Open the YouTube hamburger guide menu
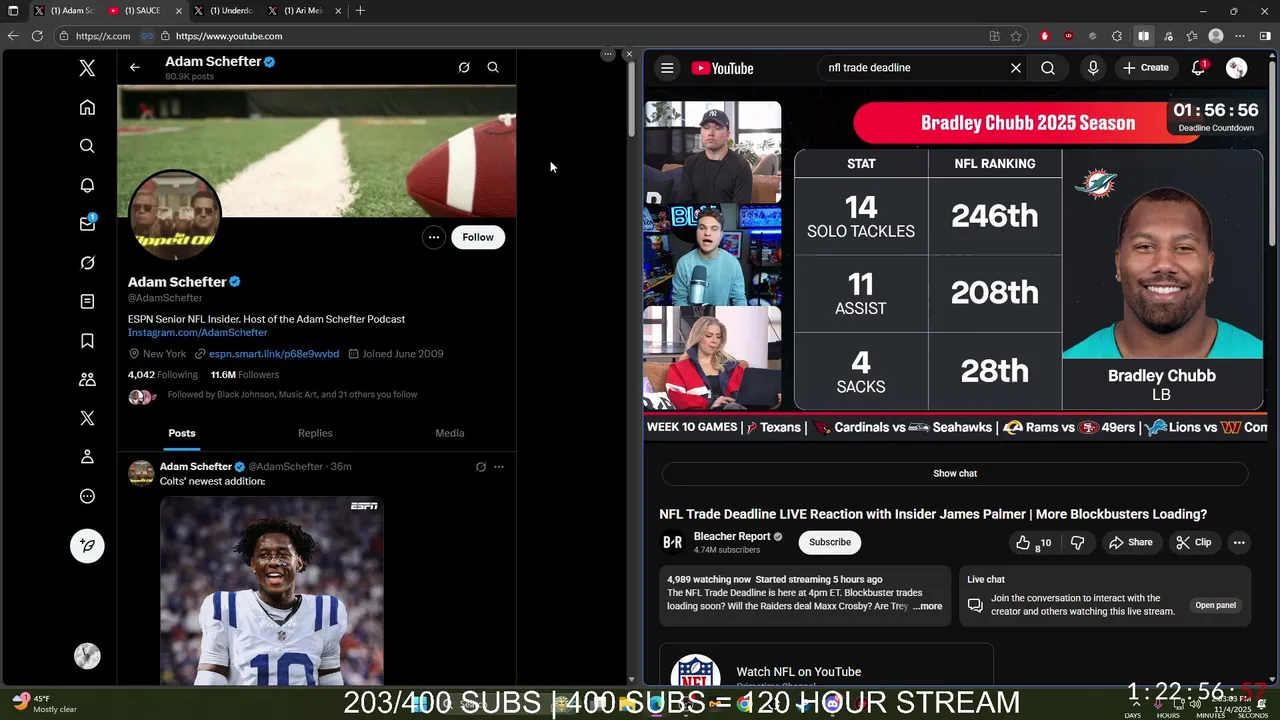This screenshot has width=1280, height=720. (x=667, y=68)
